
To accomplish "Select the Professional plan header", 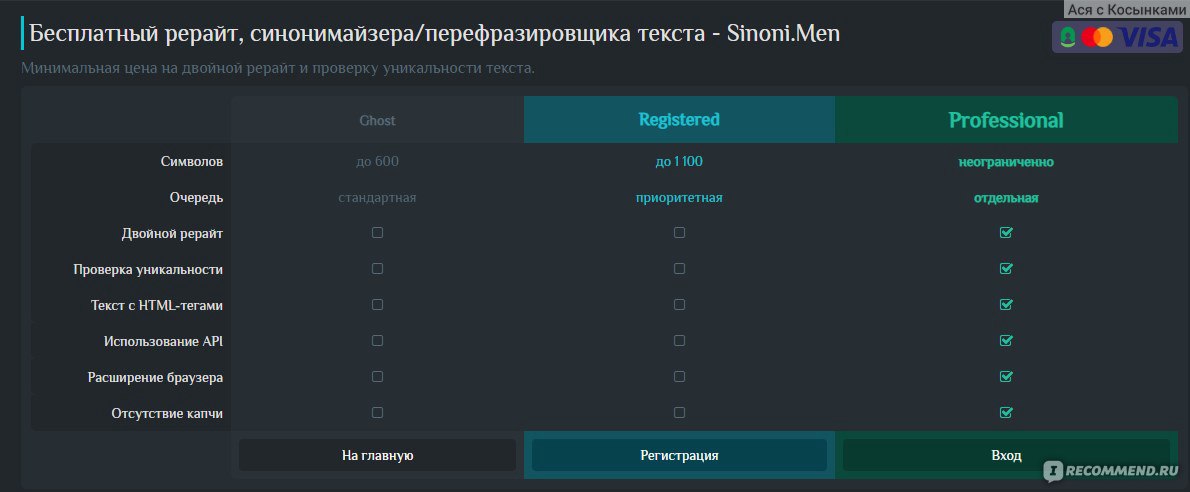I will [1006, 120].
